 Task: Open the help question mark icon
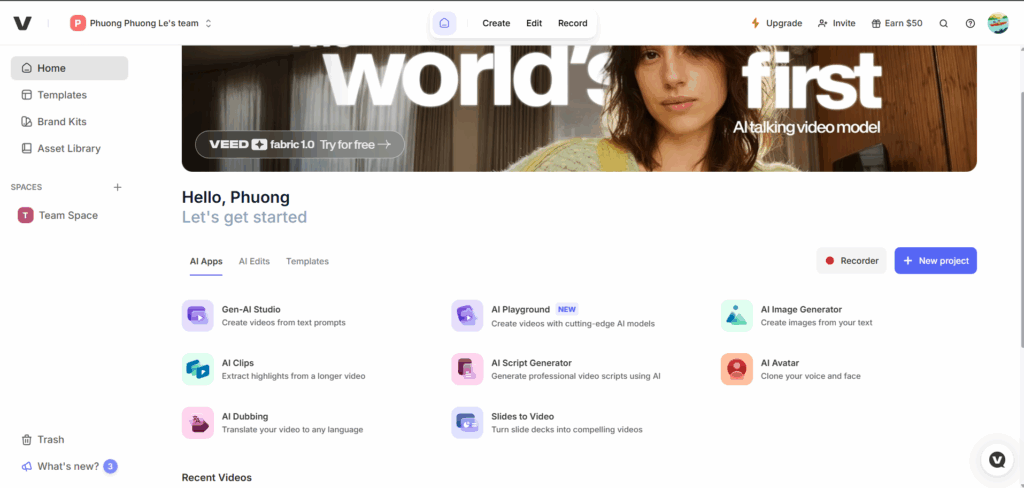click(x=970, y=23)
